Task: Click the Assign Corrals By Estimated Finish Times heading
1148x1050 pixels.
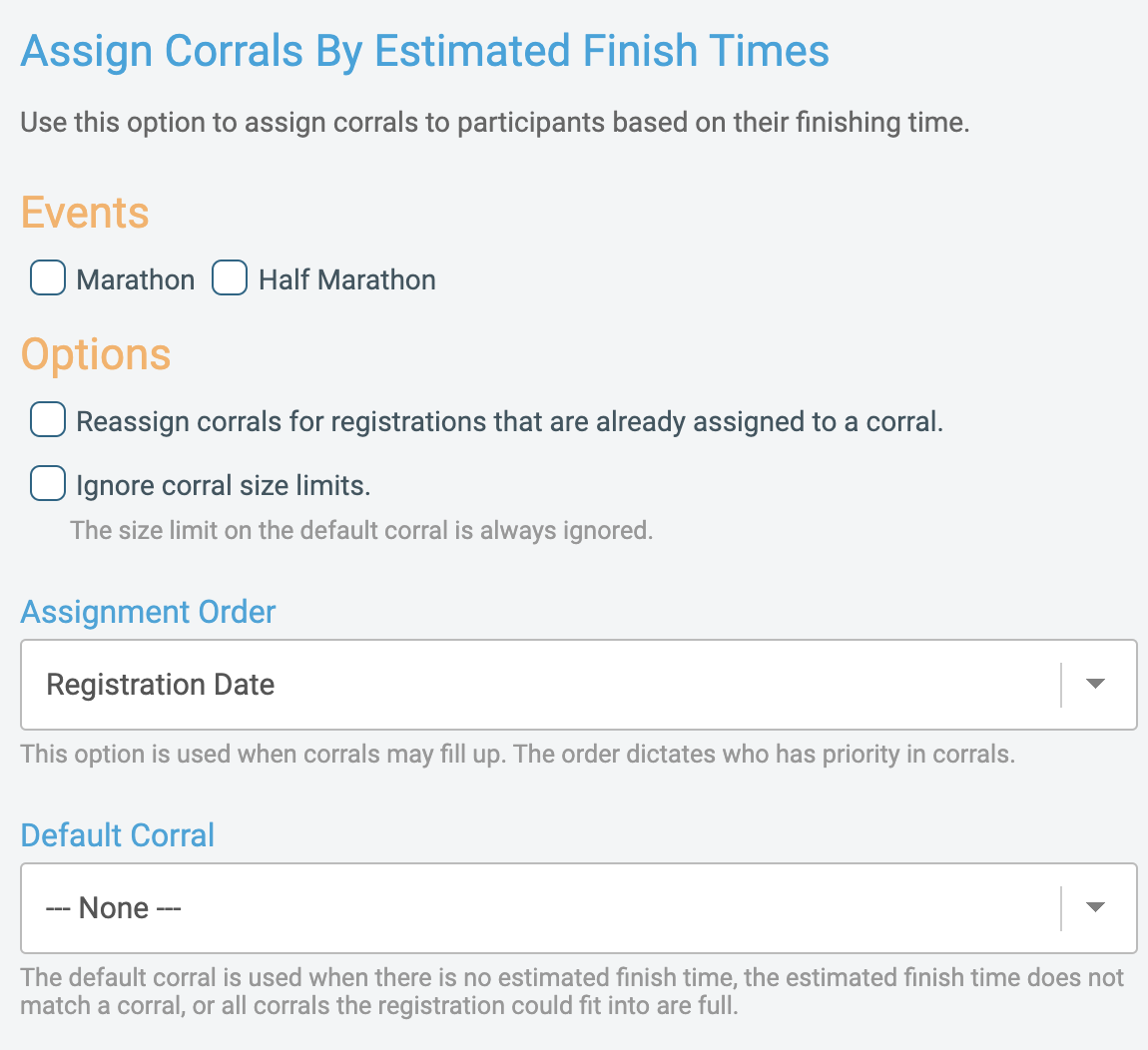Action: [x=424, y=51]
